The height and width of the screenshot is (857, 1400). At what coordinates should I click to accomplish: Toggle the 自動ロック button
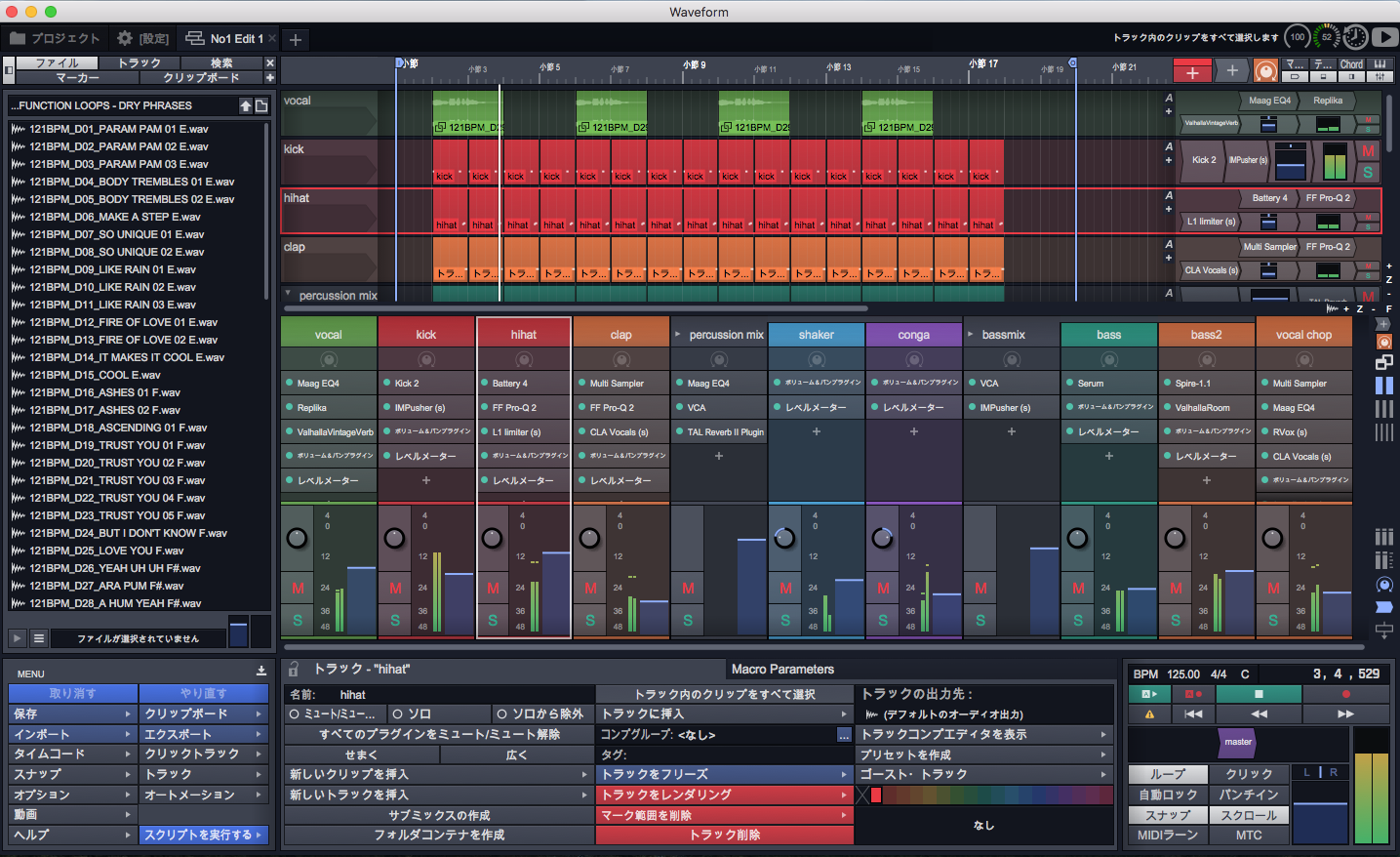coord(1167,795)
